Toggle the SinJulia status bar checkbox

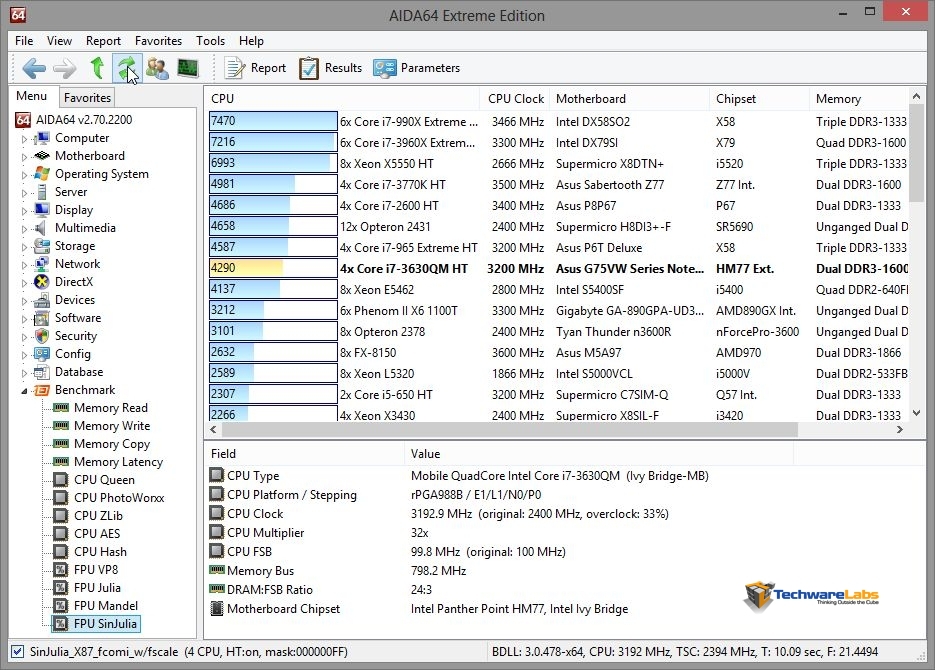click(x=18, y=652)
